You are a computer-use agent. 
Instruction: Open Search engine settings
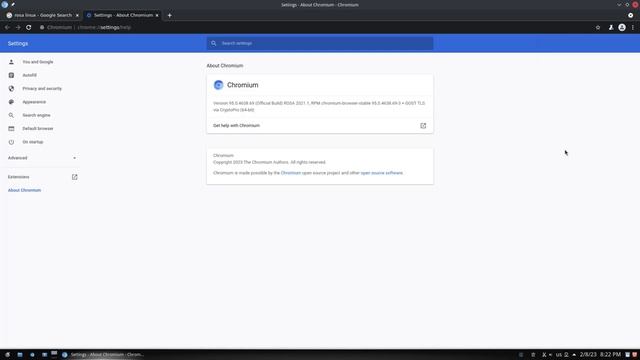click(x=36, y=115)
